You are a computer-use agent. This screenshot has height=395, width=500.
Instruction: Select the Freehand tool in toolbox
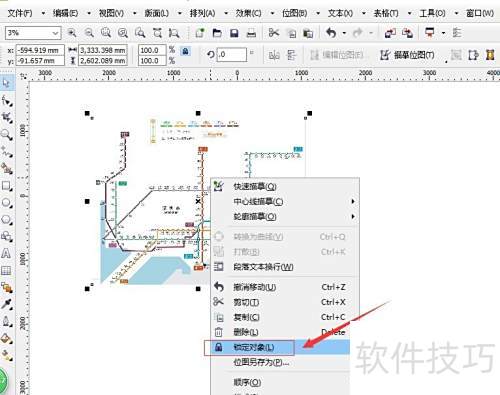[7, 152]
